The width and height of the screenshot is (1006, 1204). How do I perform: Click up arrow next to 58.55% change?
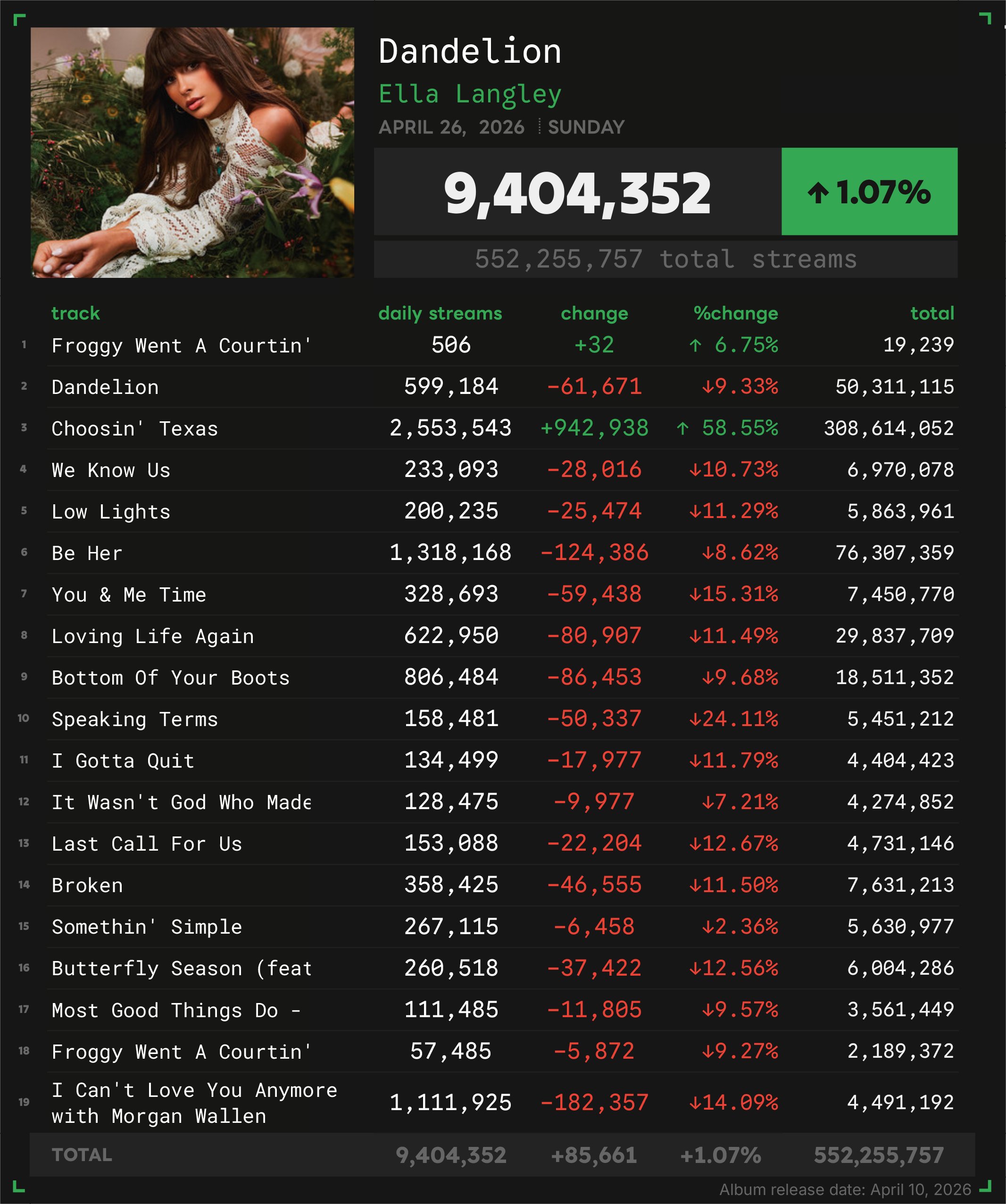(683, 428)
